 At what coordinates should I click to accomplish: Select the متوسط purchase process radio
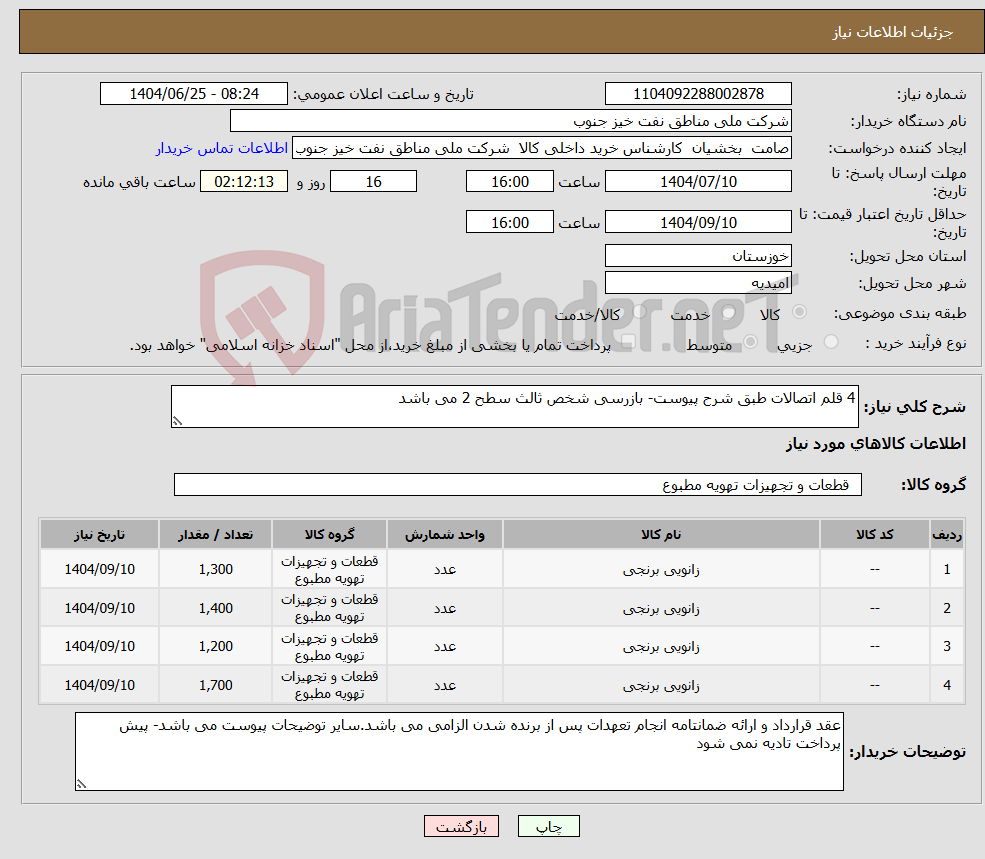coord(749,343)
